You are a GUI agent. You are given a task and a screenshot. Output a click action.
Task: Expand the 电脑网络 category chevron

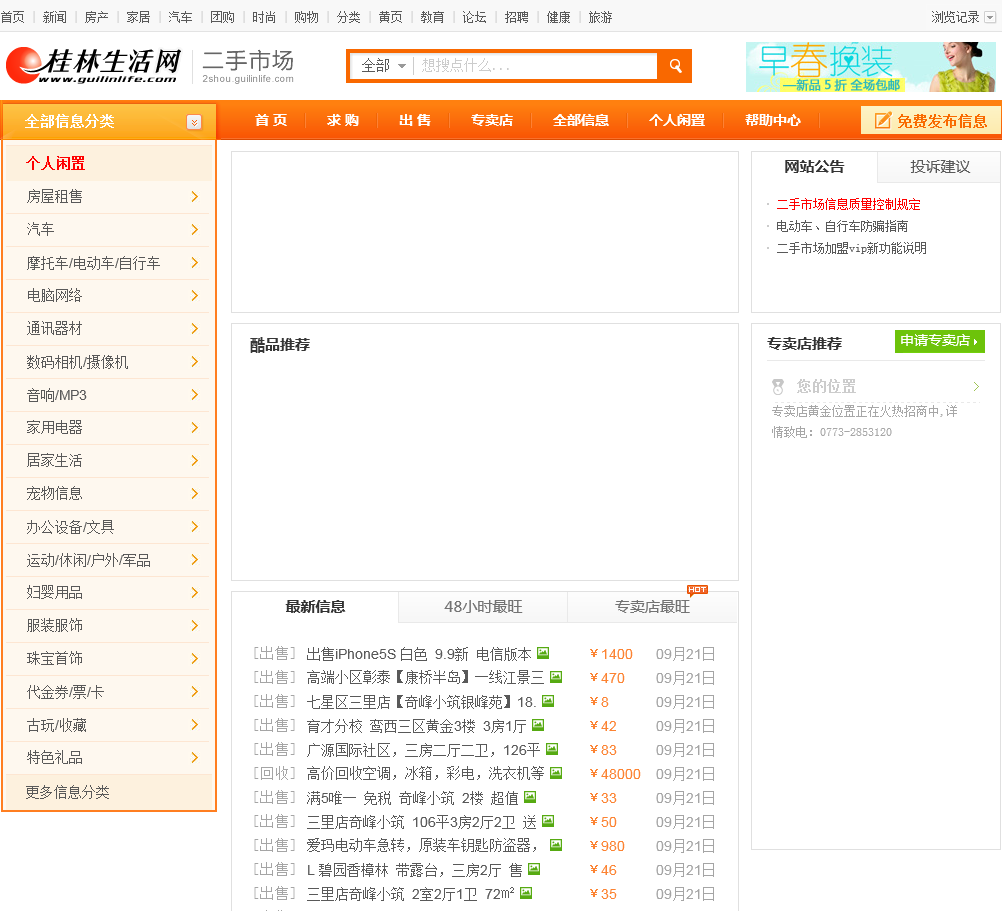pos(195,296)
